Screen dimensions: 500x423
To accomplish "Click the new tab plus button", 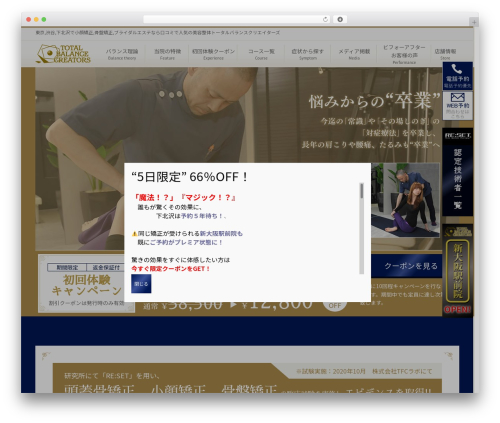I will coord(474,22).
